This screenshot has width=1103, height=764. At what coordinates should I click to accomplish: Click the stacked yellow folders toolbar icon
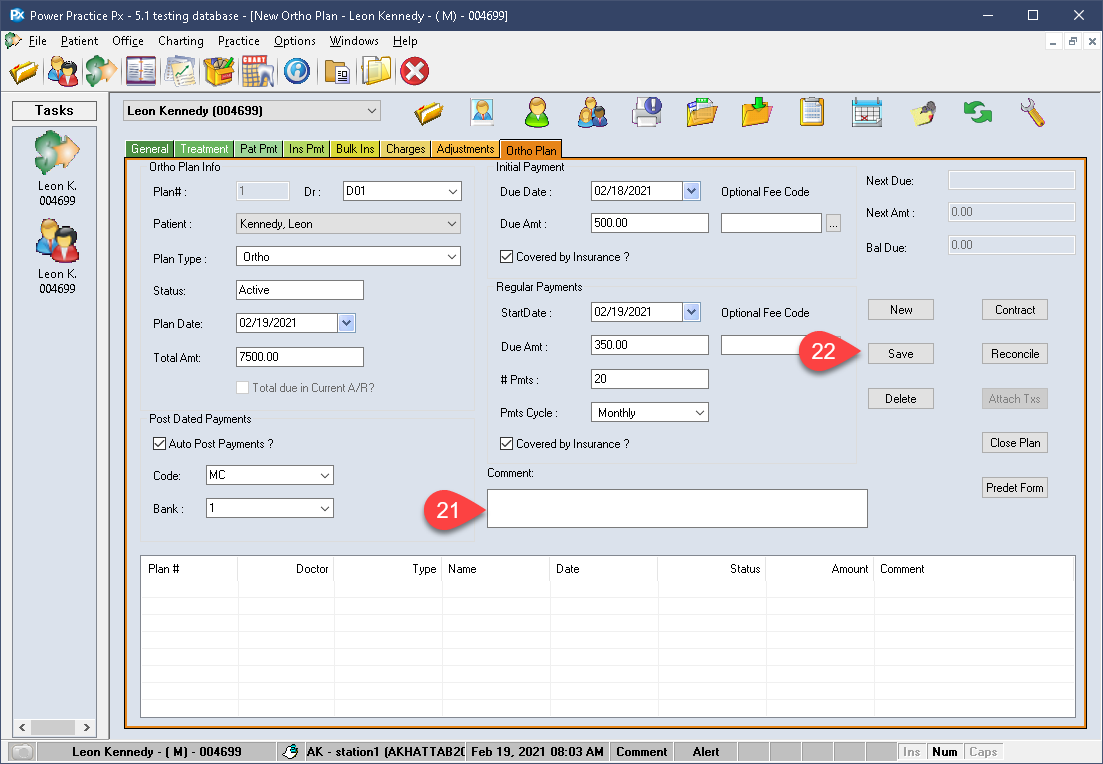pos(376,71)
